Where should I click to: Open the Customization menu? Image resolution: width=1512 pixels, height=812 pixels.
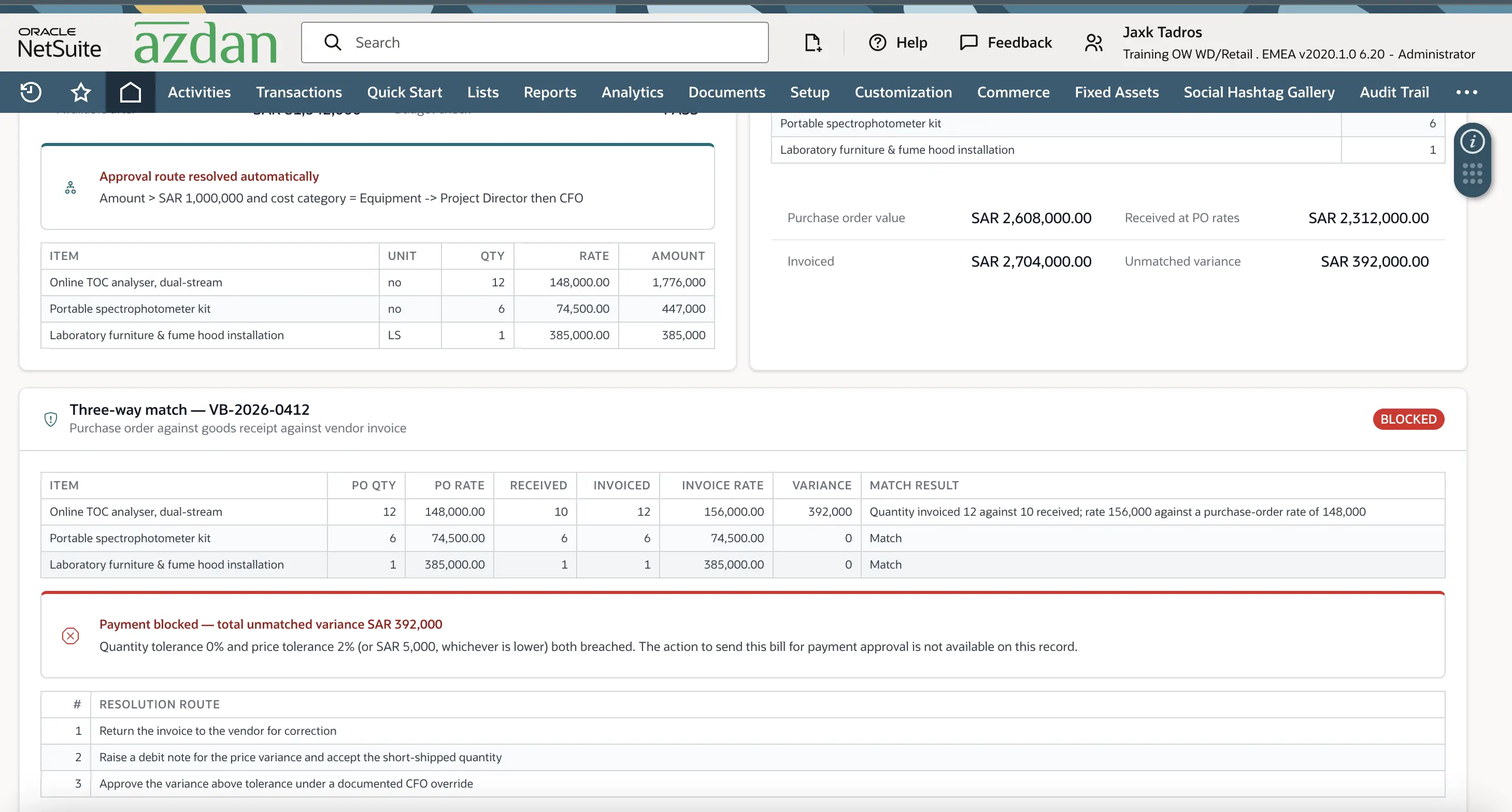click(x=903, y=92)
